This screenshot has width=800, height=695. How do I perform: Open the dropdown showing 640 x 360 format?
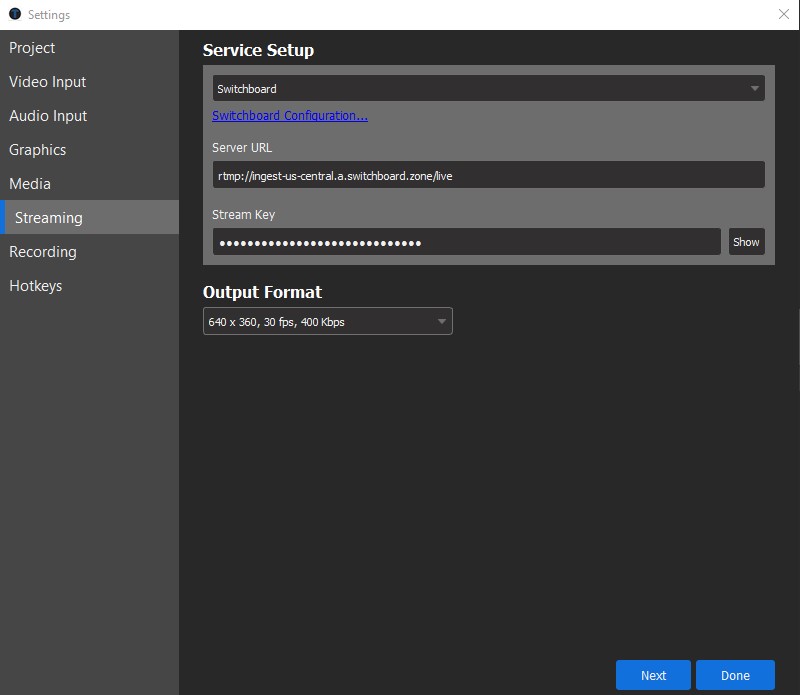point(327,320)
